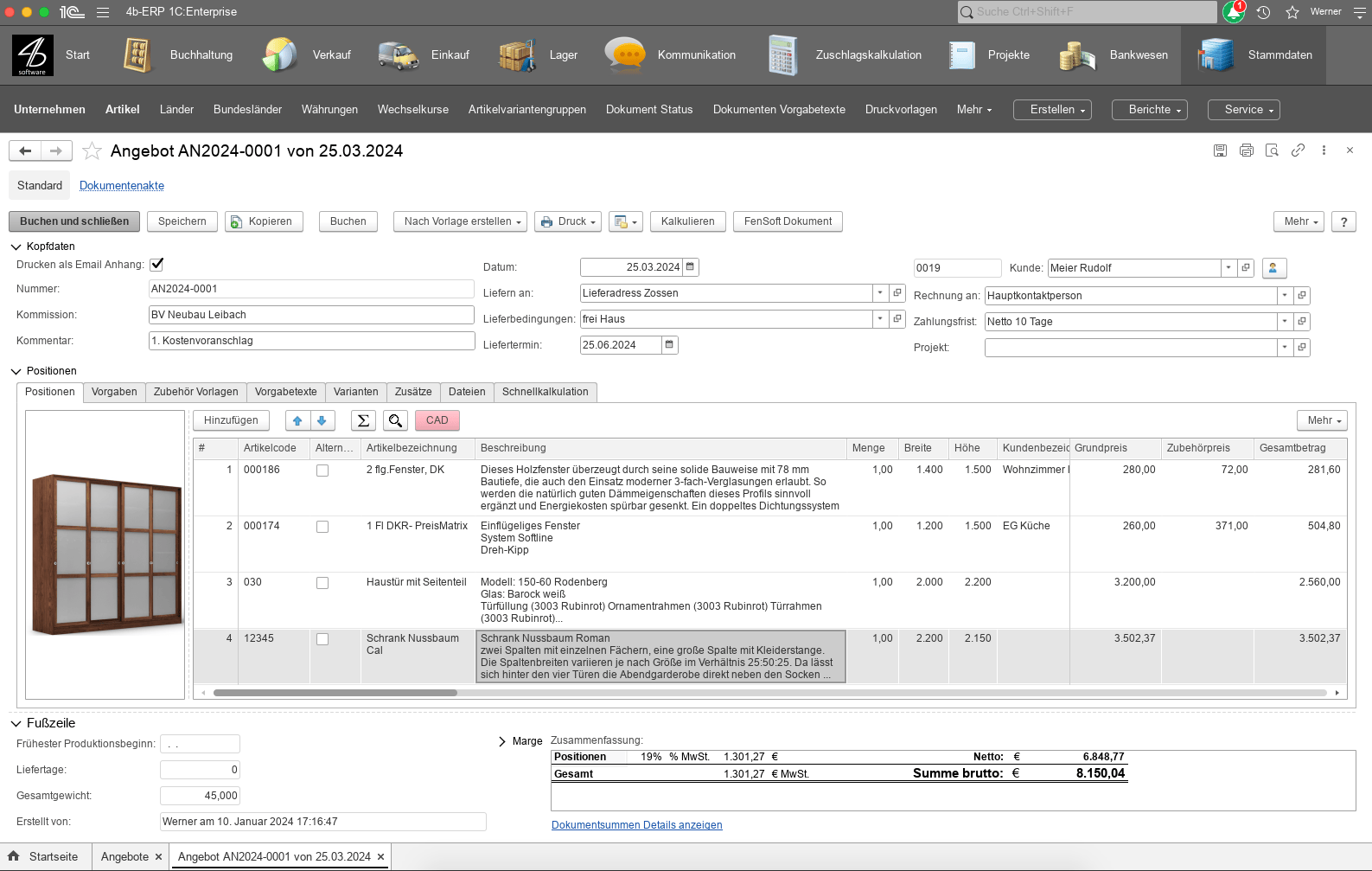
Task: Open the Wechselkurse menu item
Action: coord(413,110)
